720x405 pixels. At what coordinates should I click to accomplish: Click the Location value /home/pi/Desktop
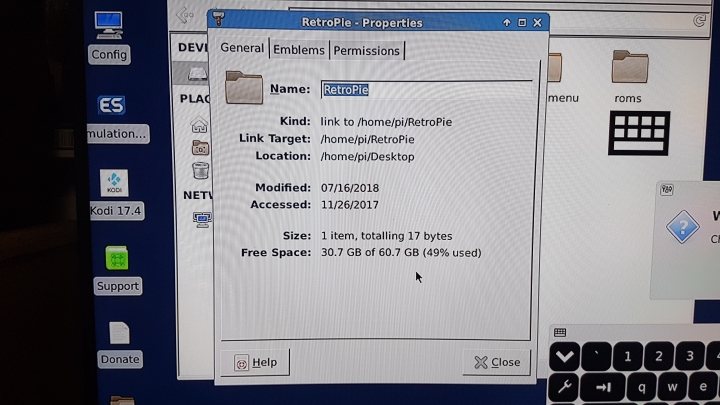[x=367, y=157]
